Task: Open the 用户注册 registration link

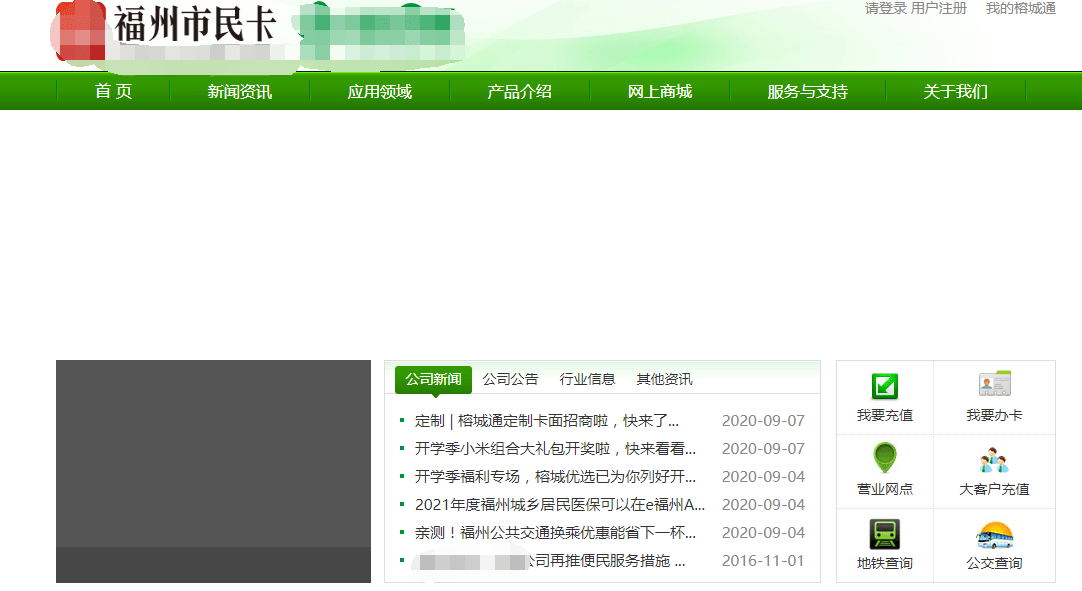Action: tap(938, 9)
